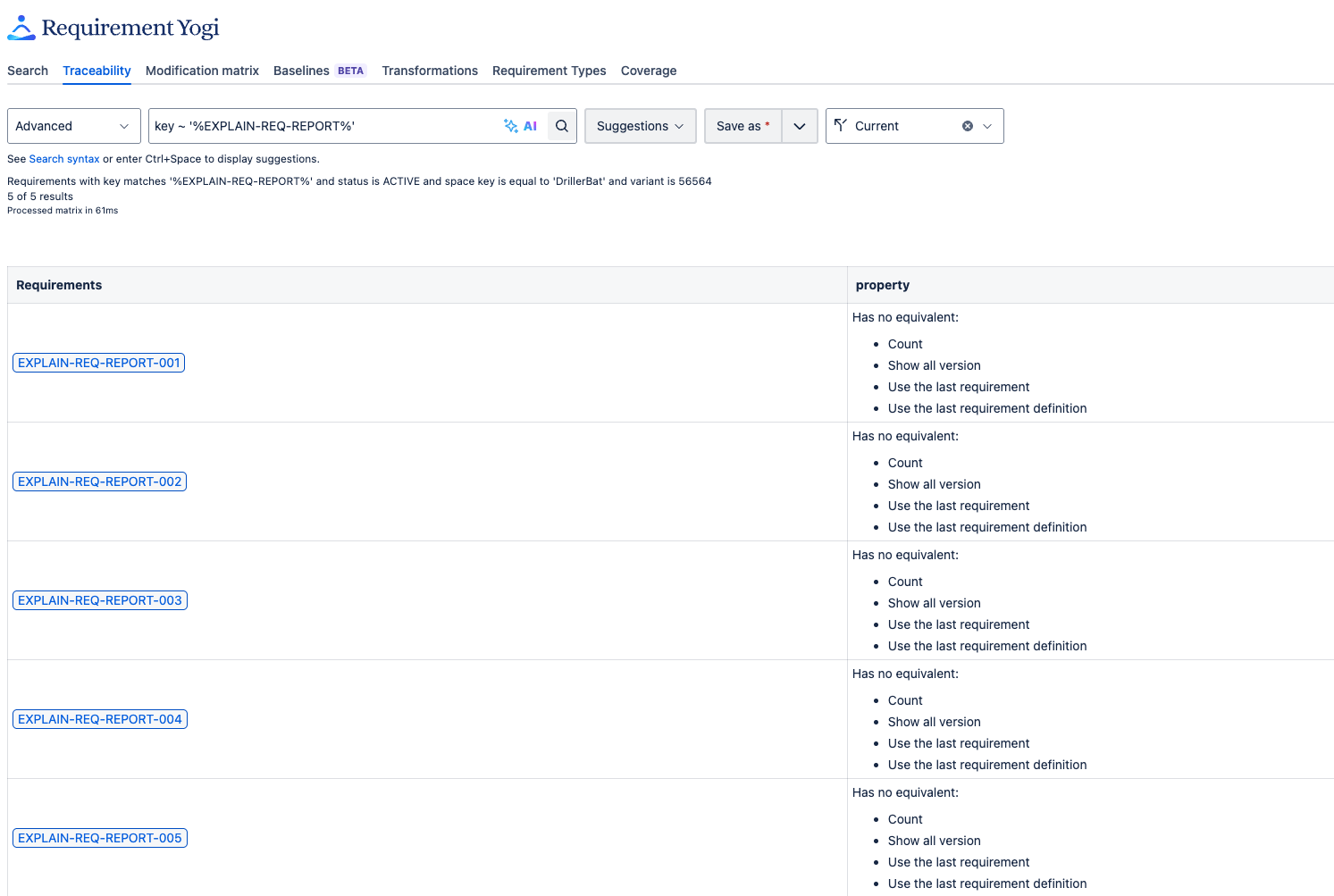Open requirement EXPLAIN-REQ-REPORT-001
This screenshot has height=896, width=1334.
pyautogui.click(x=99, y=363)
